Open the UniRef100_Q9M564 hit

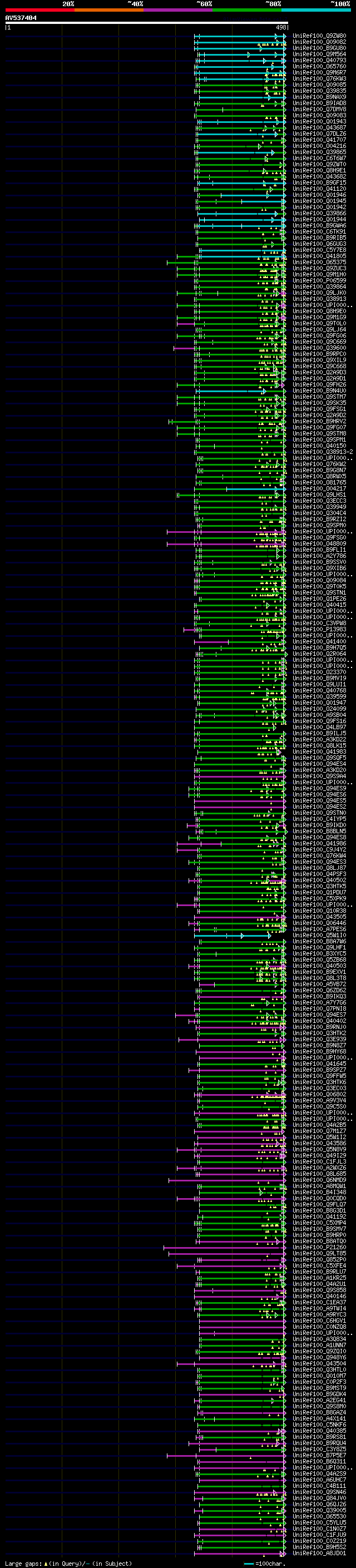tap(319, 54)
